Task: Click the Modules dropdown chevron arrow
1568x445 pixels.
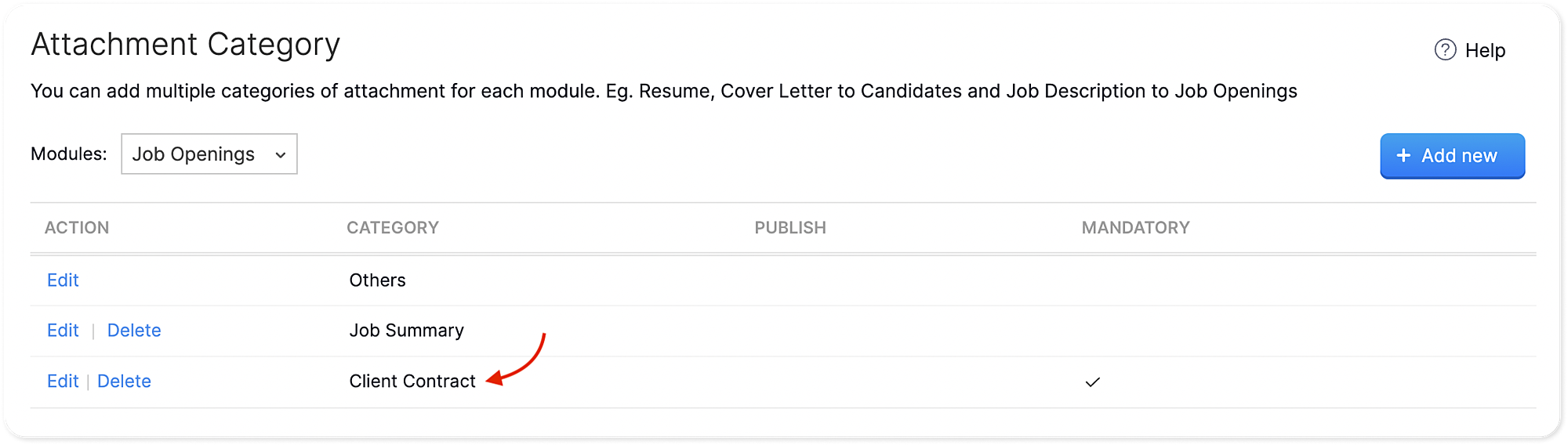Action: pyautogui.click(x=281, y=155)
